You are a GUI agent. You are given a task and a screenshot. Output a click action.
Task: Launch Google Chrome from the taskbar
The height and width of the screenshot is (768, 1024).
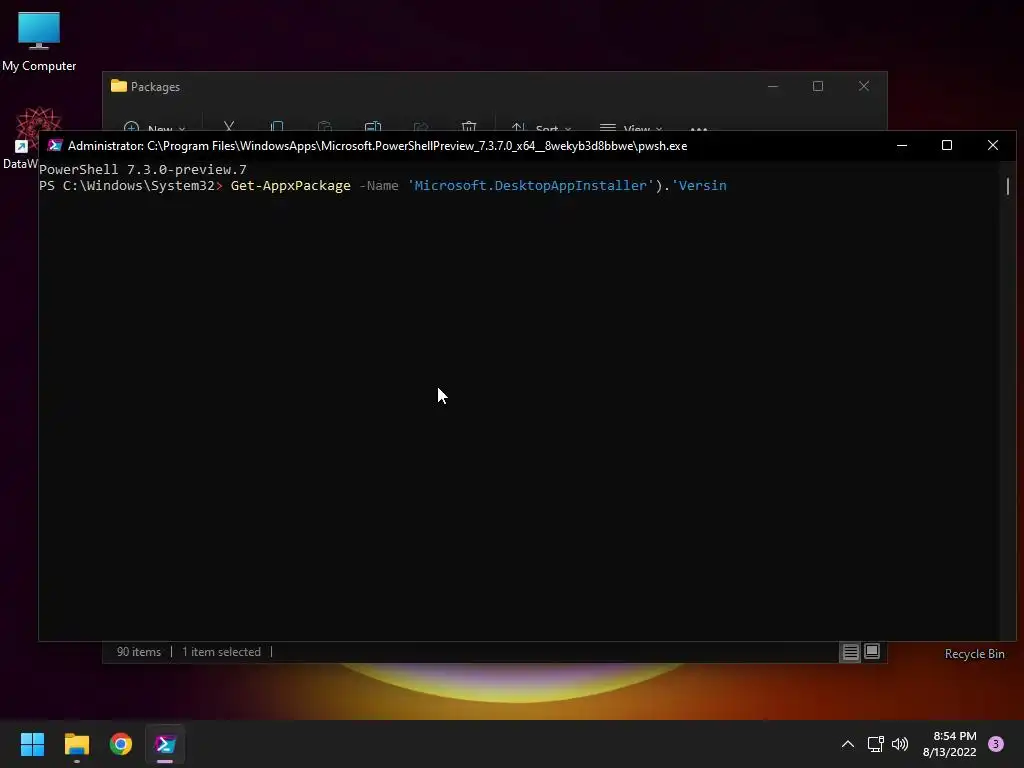[x=121, y=744]
